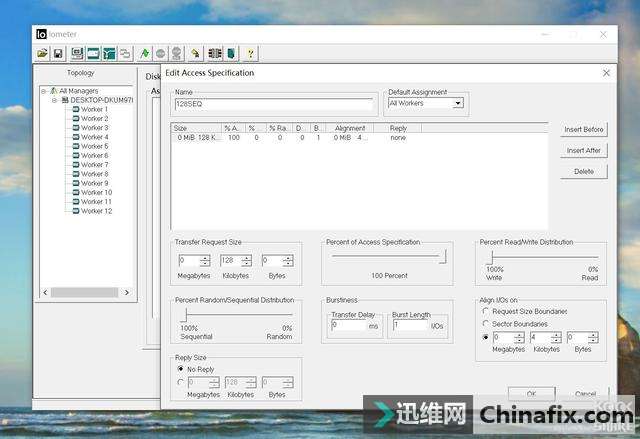Viewport: 640px width, 439px height.
Task: Start tests with the green flag
Action: 144,53
